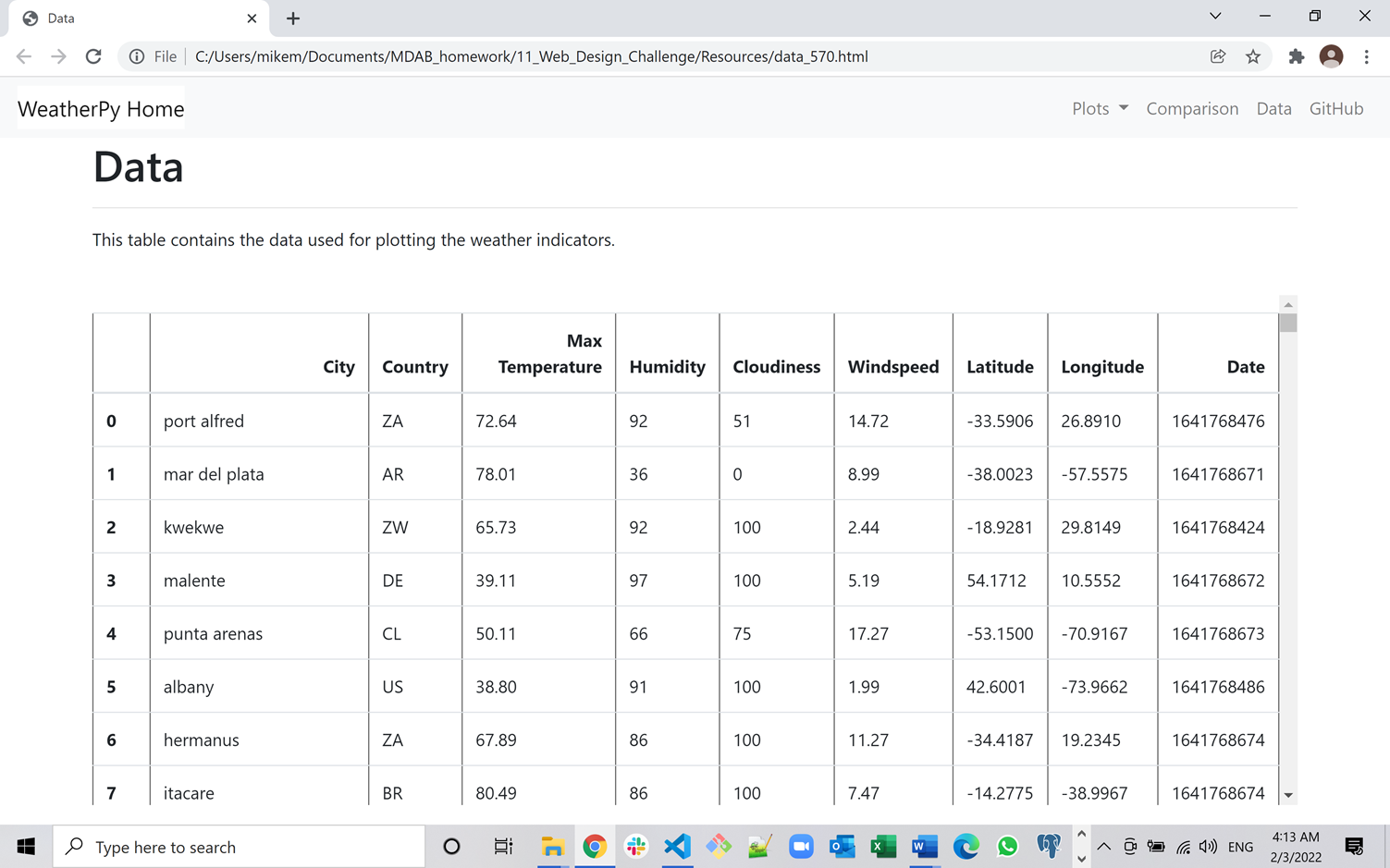The image size is (1390, 868).
Task: Open the page info icon next to File
Action: [135, 56]
